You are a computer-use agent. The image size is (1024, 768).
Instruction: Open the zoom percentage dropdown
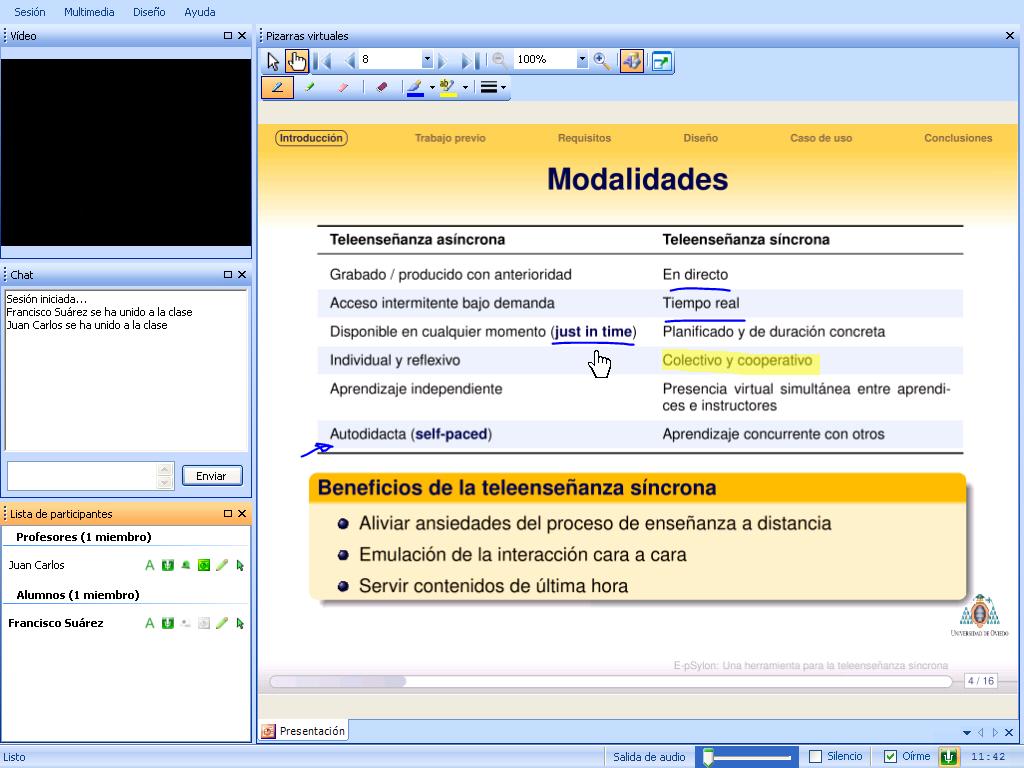coord(582,59)
